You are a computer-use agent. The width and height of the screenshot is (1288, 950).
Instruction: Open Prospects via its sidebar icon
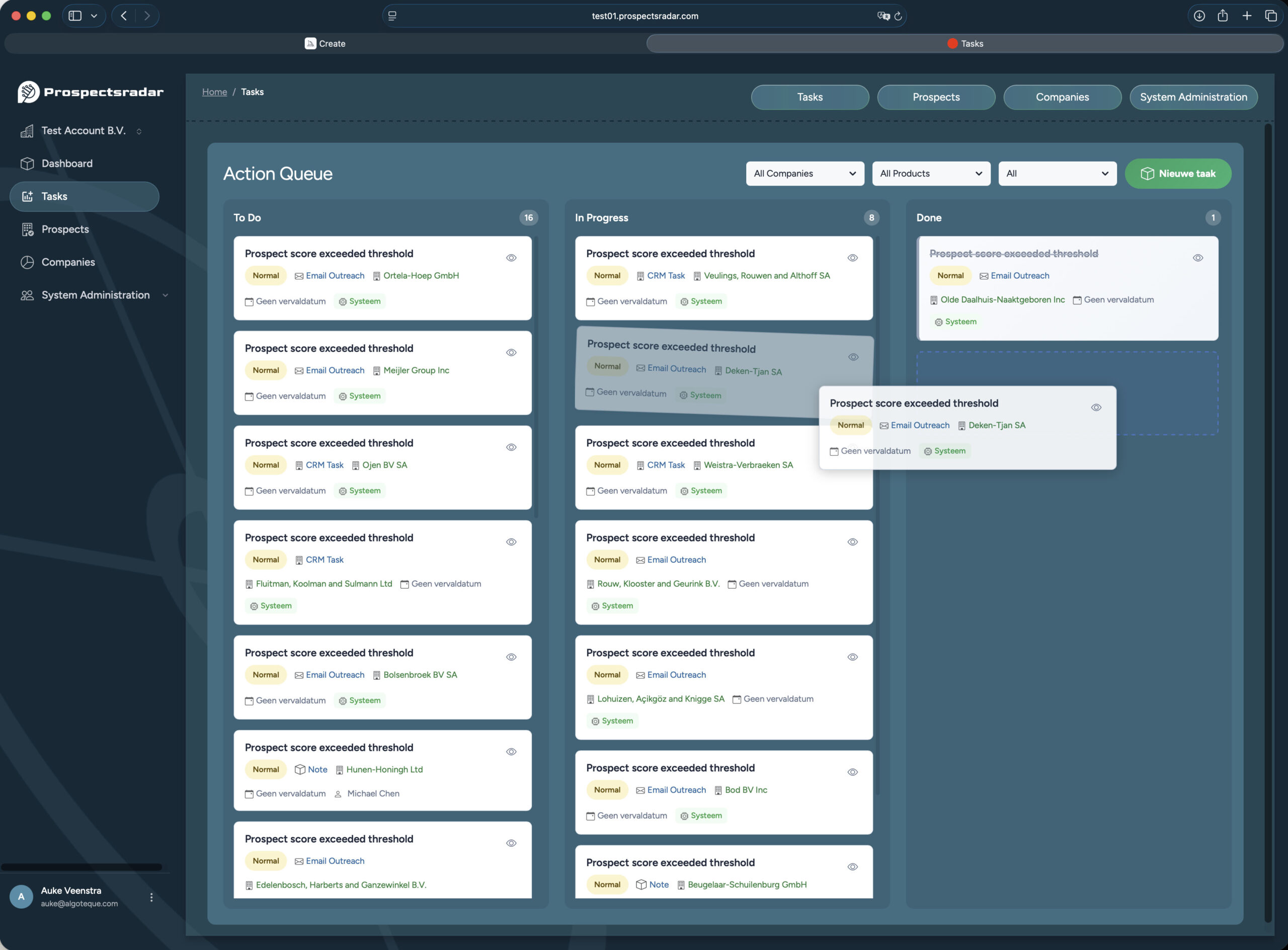tap(28, 229)
